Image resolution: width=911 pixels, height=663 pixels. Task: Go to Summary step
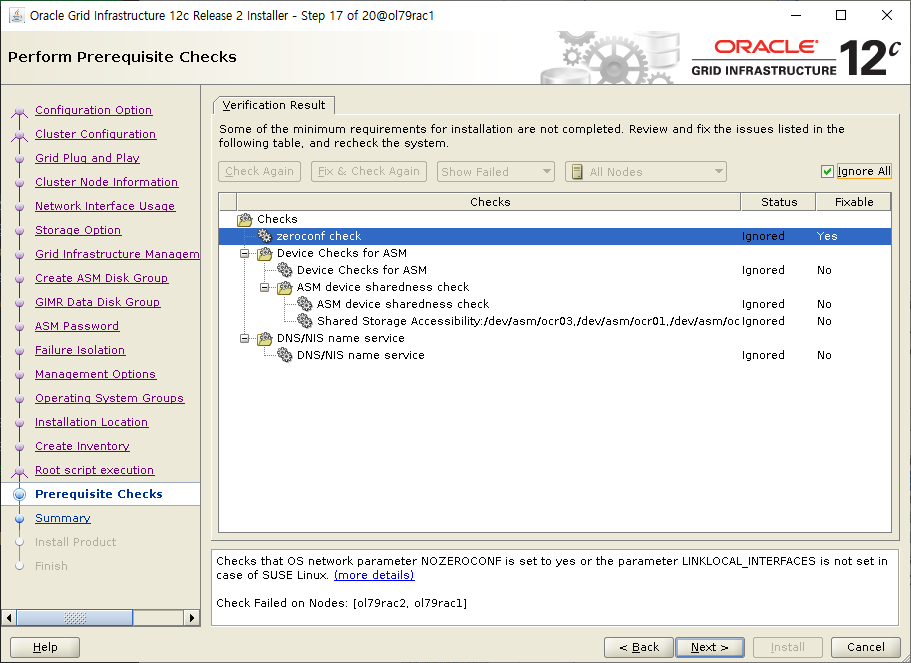63,518
